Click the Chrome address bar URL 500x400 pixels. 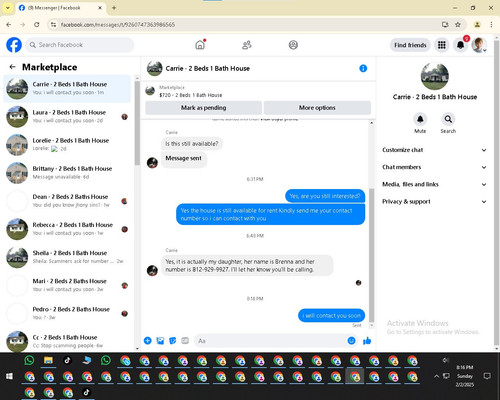pos(118,25)
